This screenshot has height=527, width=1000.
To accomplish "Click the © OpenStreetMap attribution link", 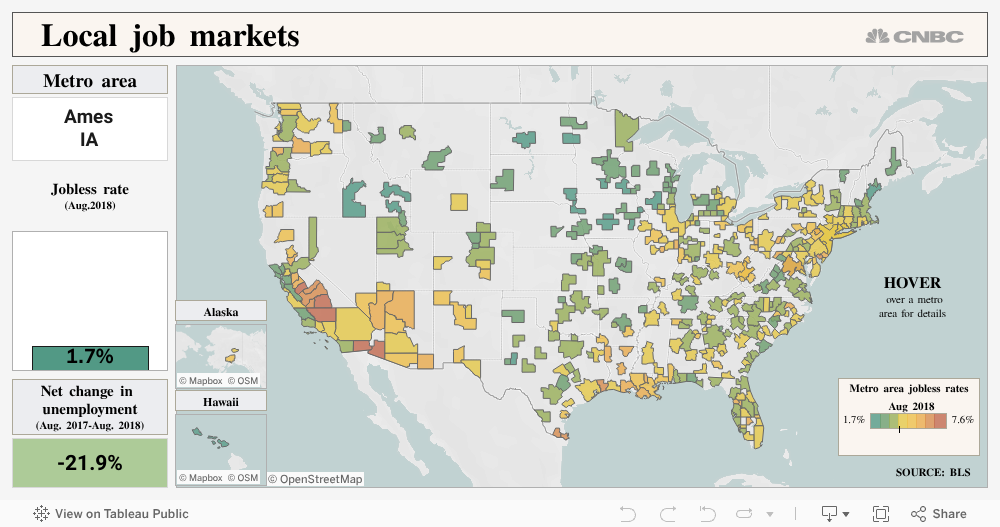I will [x=315, y=479].
